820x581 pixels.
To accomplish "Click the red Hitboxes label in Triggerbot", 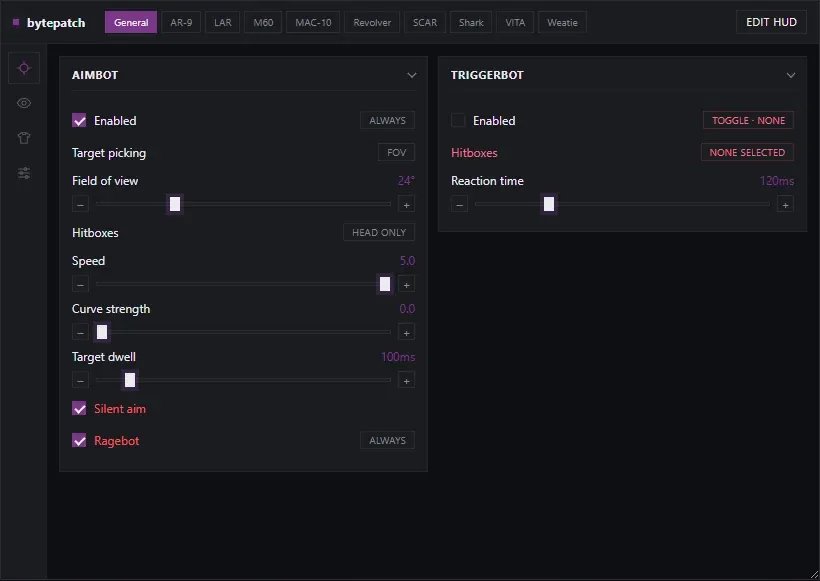I will [474, 153].
